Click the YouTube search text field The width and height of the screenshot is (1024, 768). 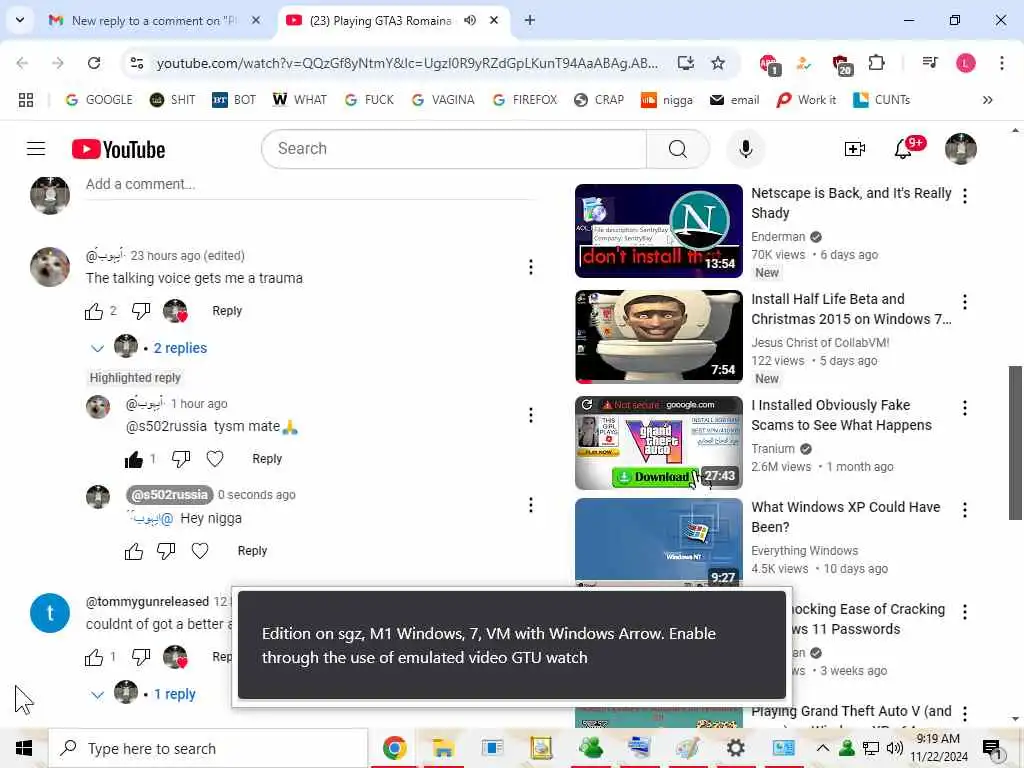454,149
